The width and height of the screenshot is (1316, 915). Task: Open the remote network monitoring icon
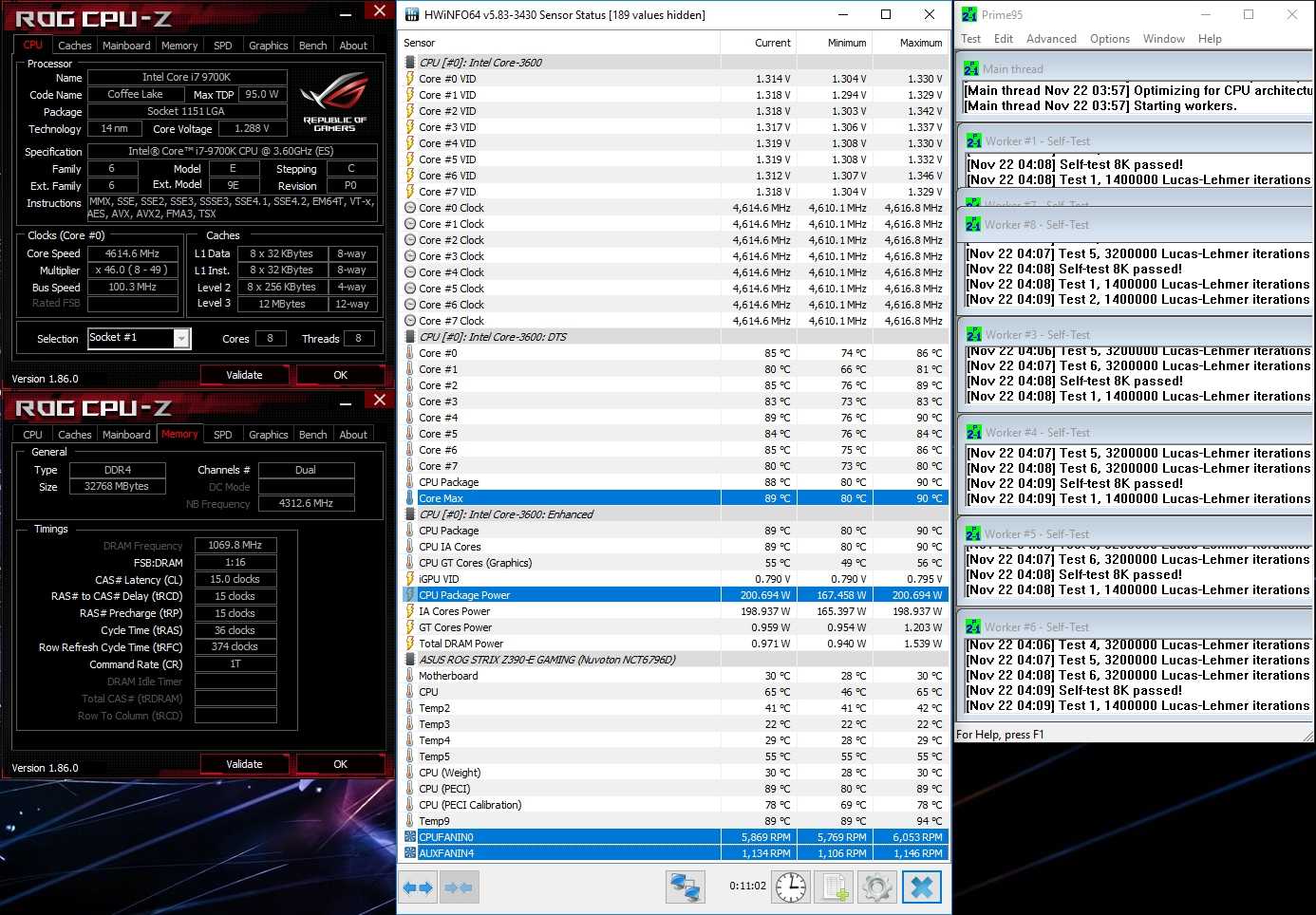pos(685,887)
